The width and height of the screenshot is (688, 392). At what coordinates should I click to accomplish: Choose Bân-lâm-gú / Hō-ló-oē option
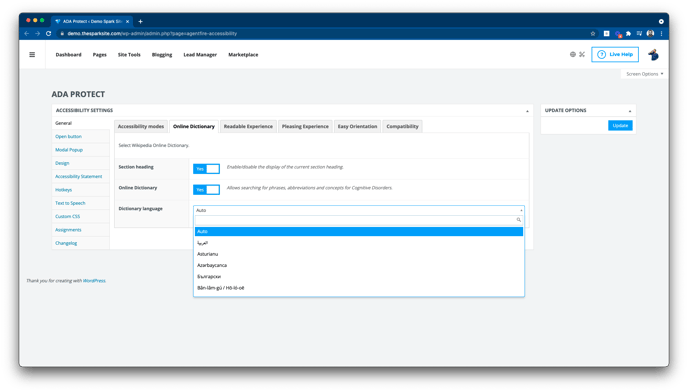[x=359, y=288]
